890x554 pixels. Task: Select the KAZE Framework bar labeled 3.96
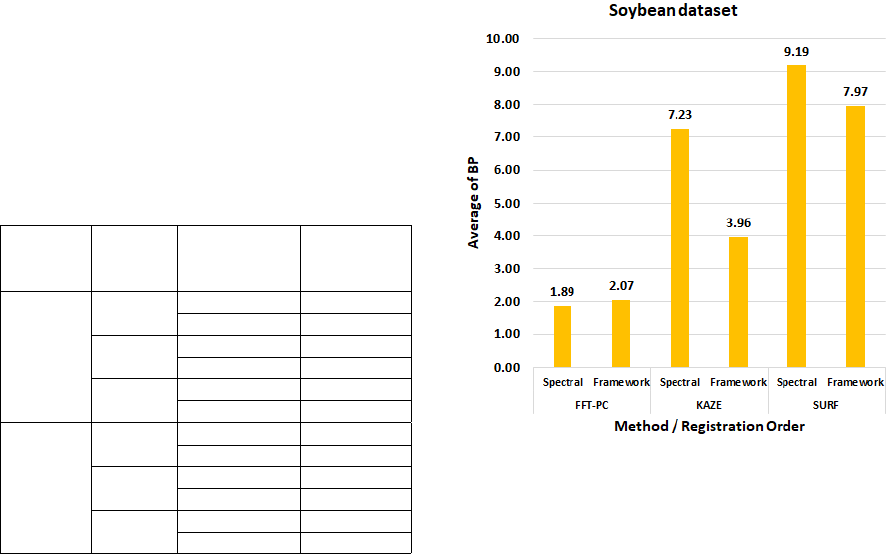pyautogui.click(x=738, y=302)
